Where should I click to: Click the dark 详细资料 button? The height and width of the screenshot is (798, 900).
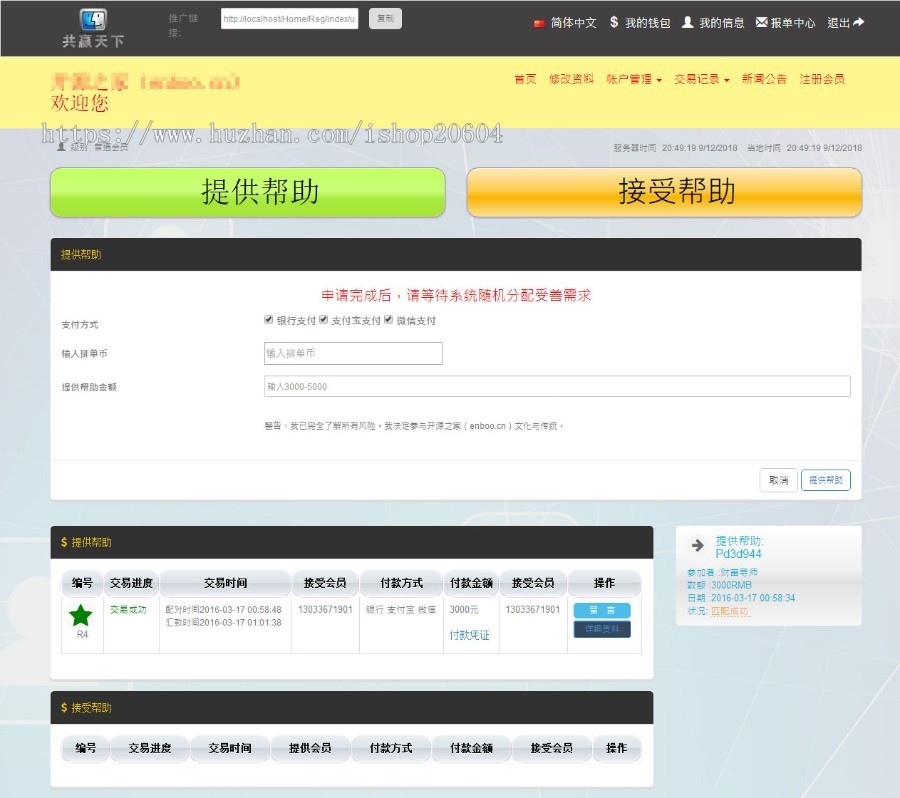tap(602, 629)
